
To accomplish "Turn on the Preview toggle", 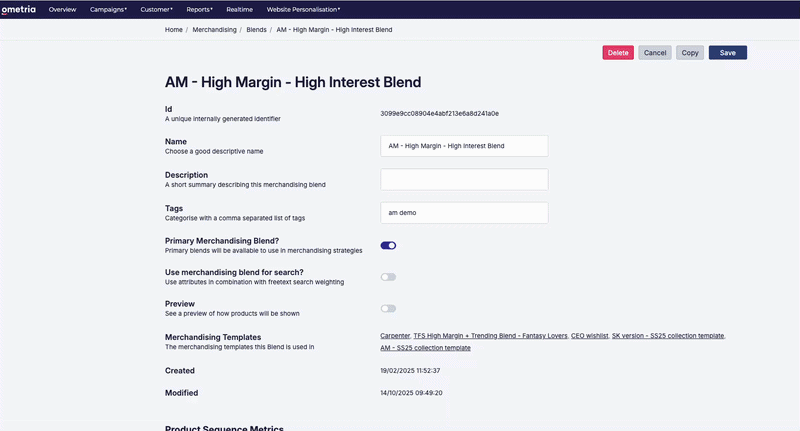I will click(388, 309).
